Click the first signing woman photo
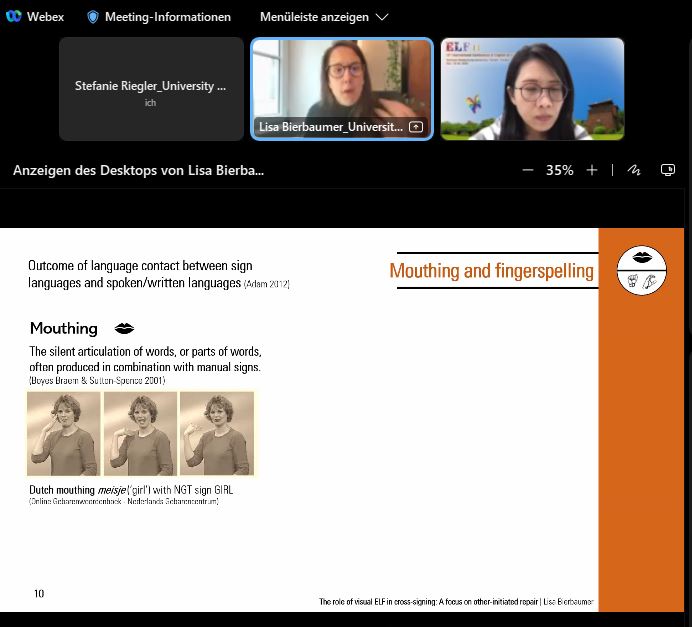Screen dimensions: 692x627 click(64, 433)
